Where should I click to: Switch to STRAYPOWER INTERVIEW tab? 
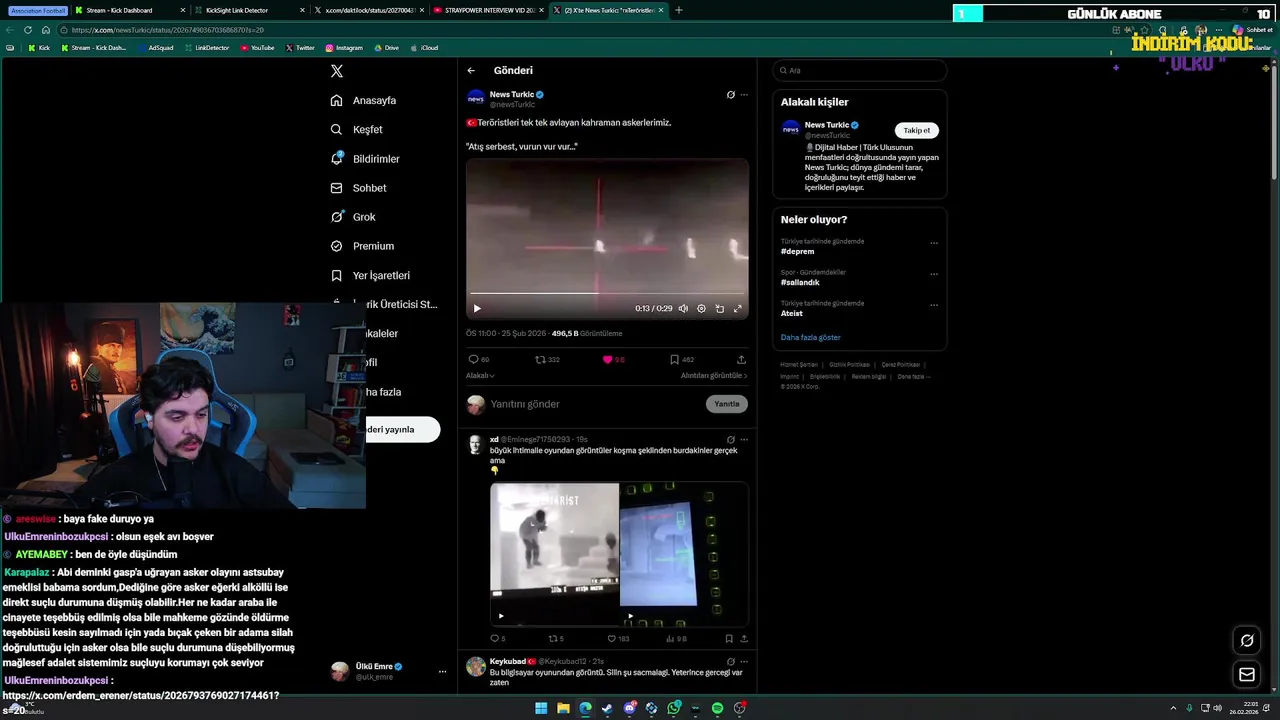489,10
